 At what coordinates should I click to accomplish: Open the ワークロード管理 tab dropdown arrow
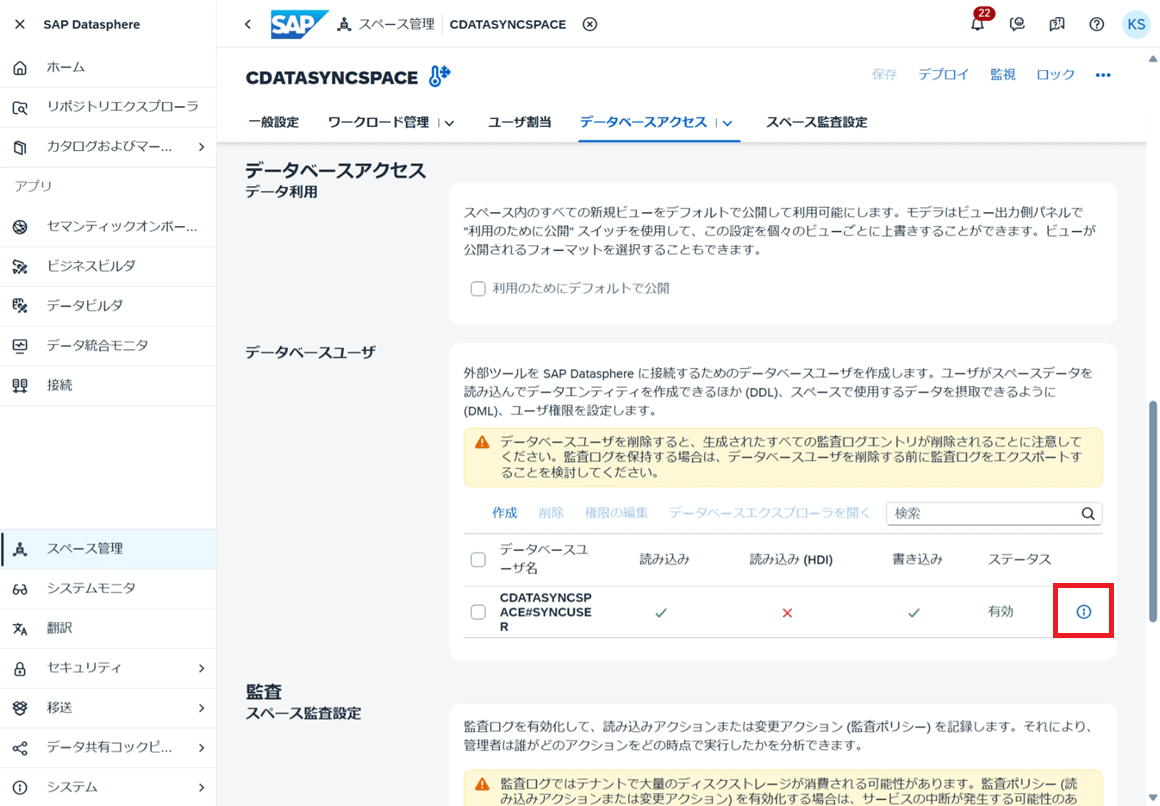449,123
